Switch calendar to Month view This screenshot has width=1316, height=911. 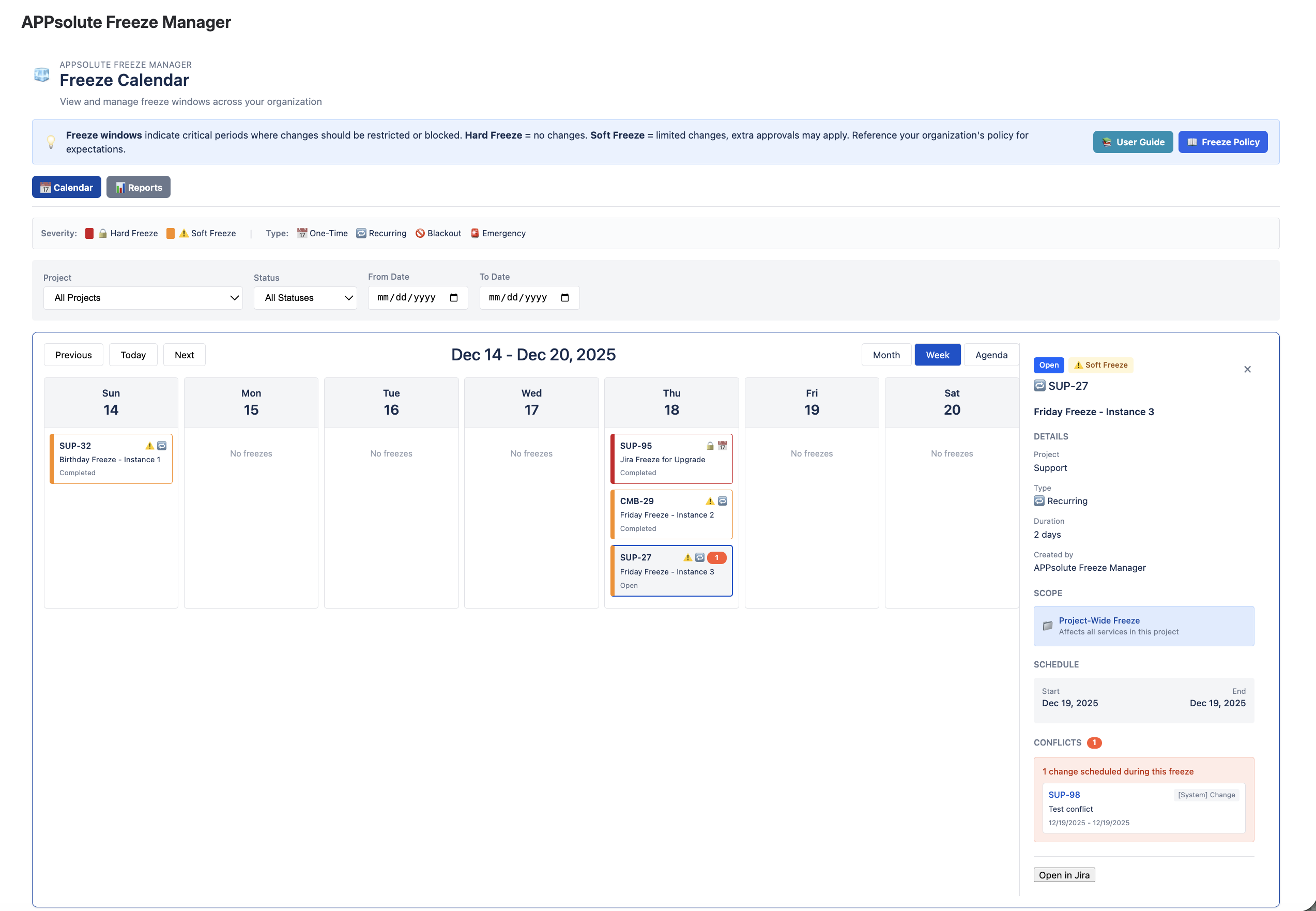point(886,355)
